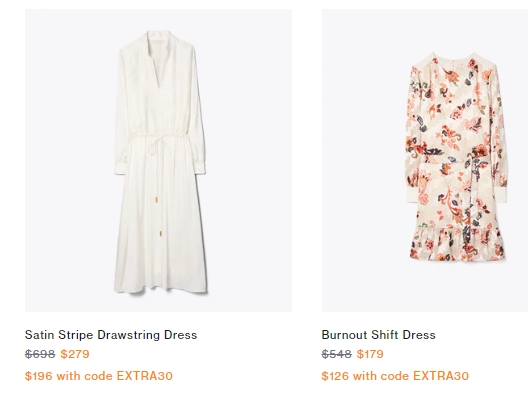Click the Satin Stripe Drawstring Dress title
Screen dimensions: 528x394
click(111, 335)
